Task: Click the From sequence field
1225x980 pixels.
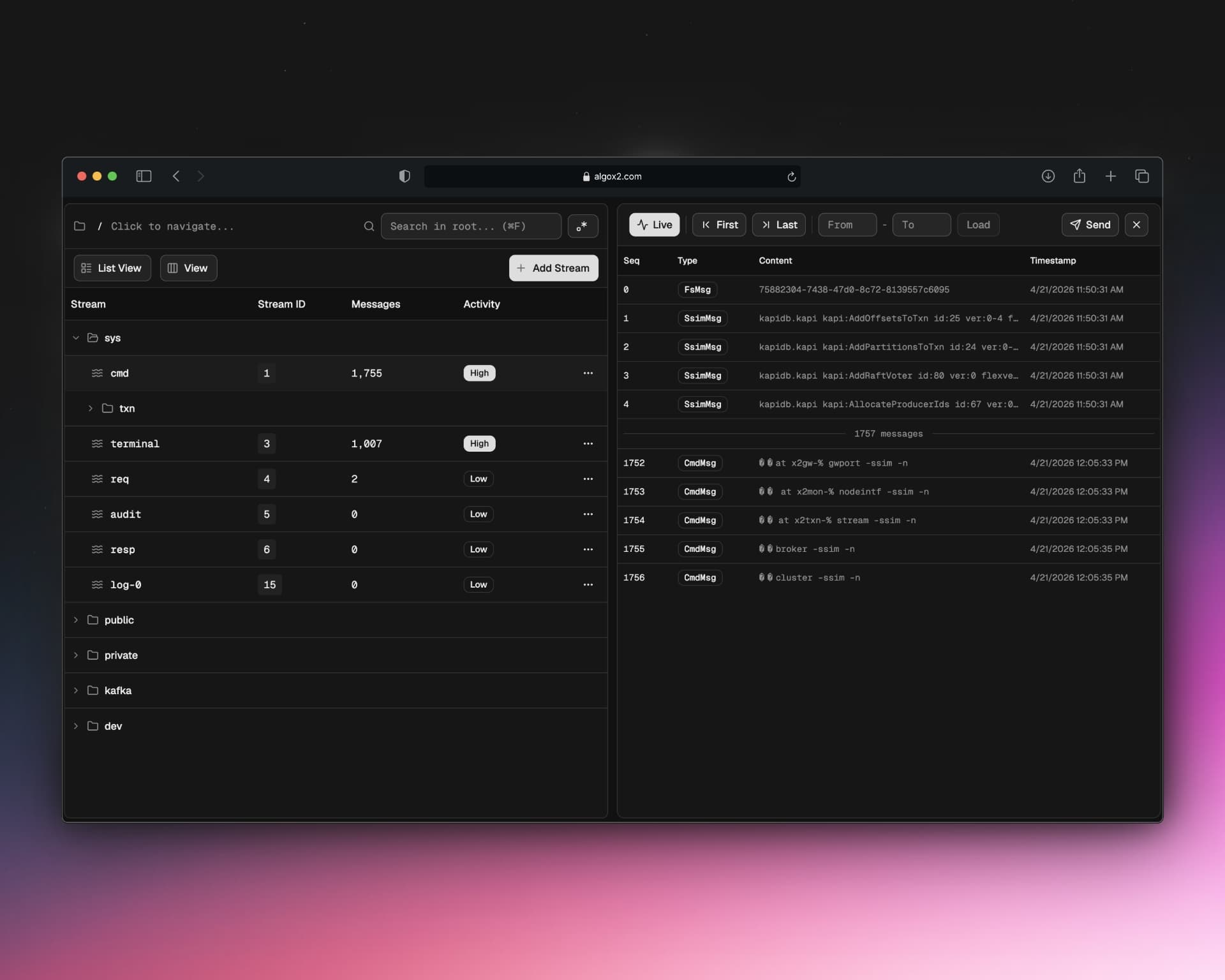Action: click(x=847, y=225)
